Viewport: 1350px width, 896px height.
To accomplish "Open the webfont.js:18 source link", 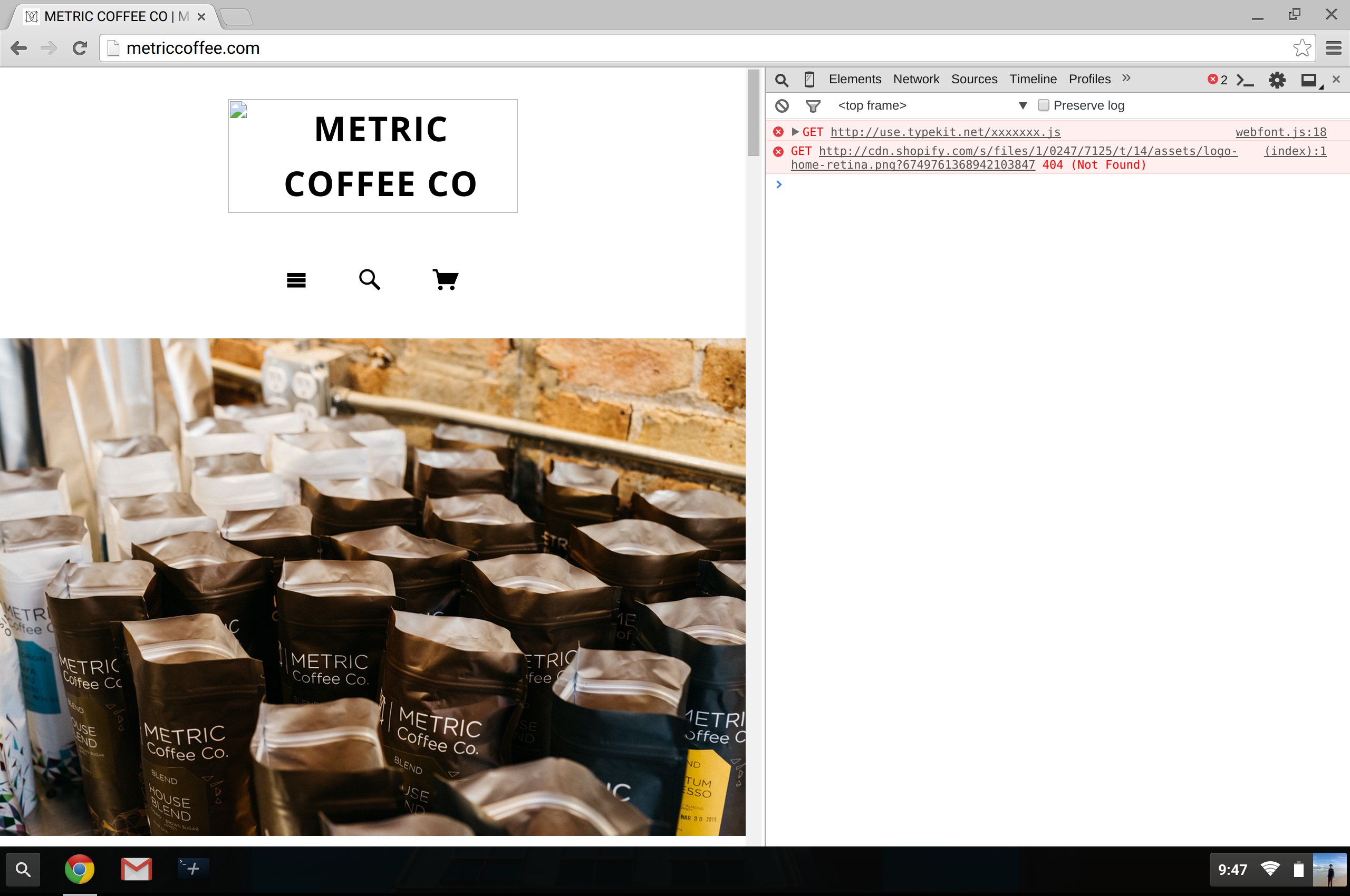I will point(1281,132).
